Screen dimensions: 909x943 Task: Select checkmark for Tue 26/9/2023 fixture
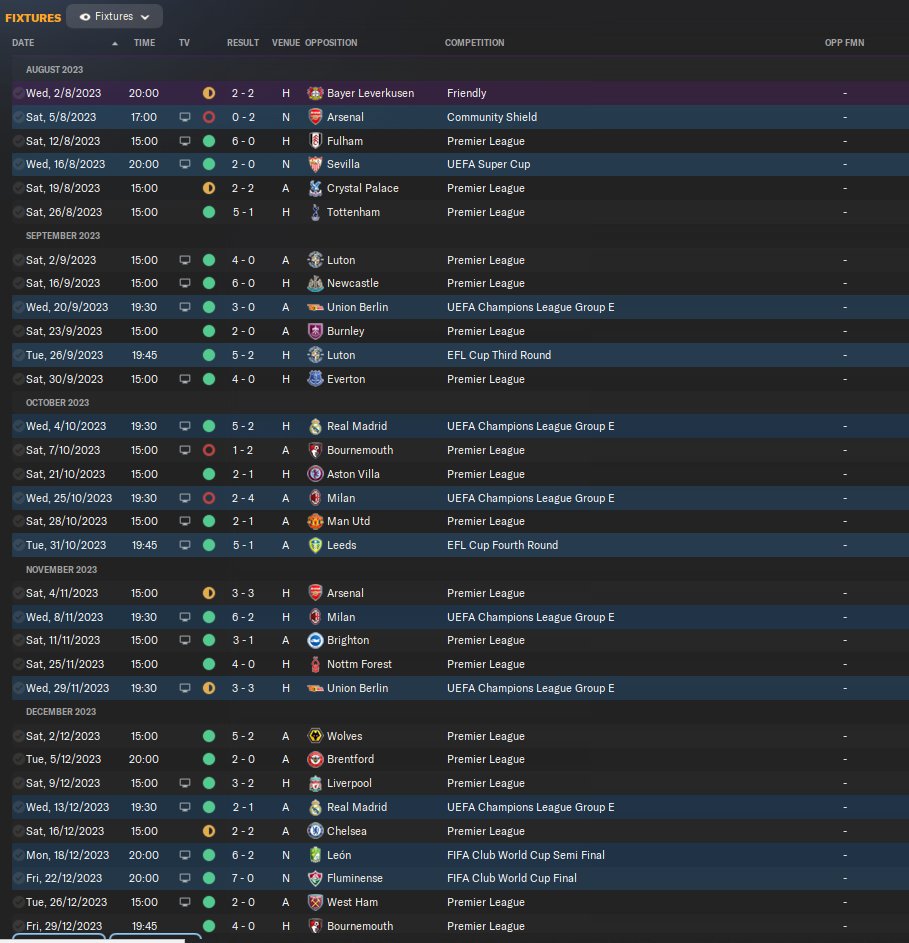[x=19, y=355]
